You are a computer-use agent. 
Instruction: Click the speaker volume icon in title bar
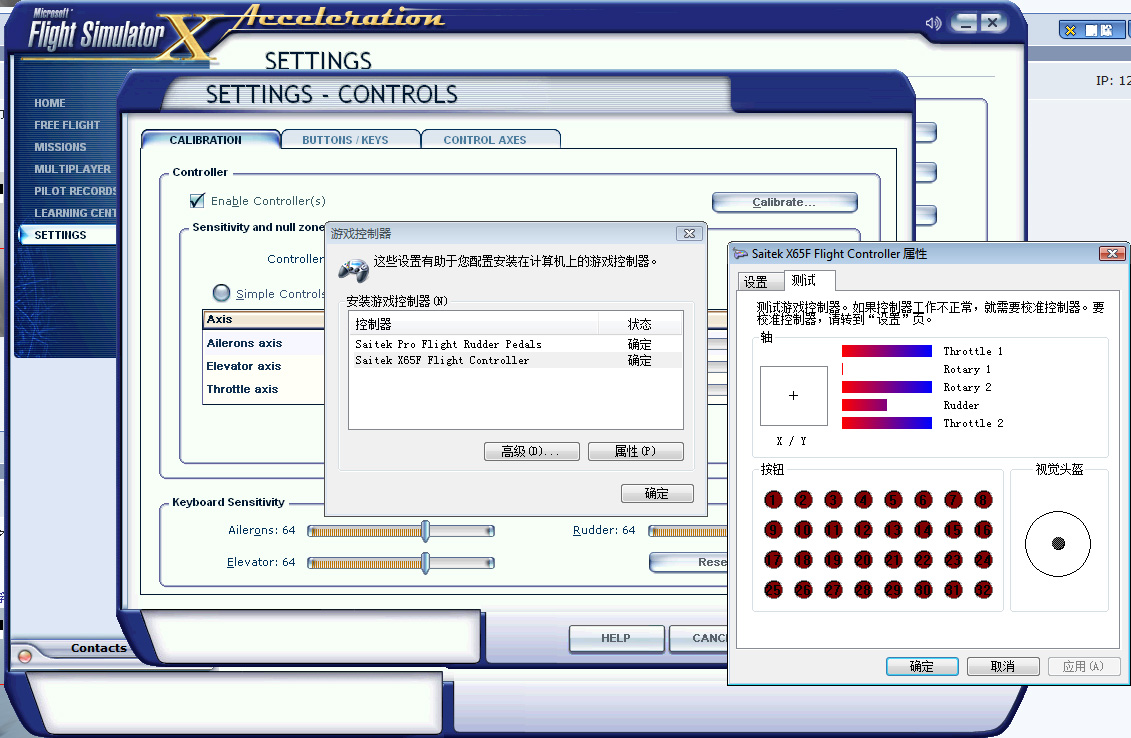pyautogui.click(x=933, y=23)
